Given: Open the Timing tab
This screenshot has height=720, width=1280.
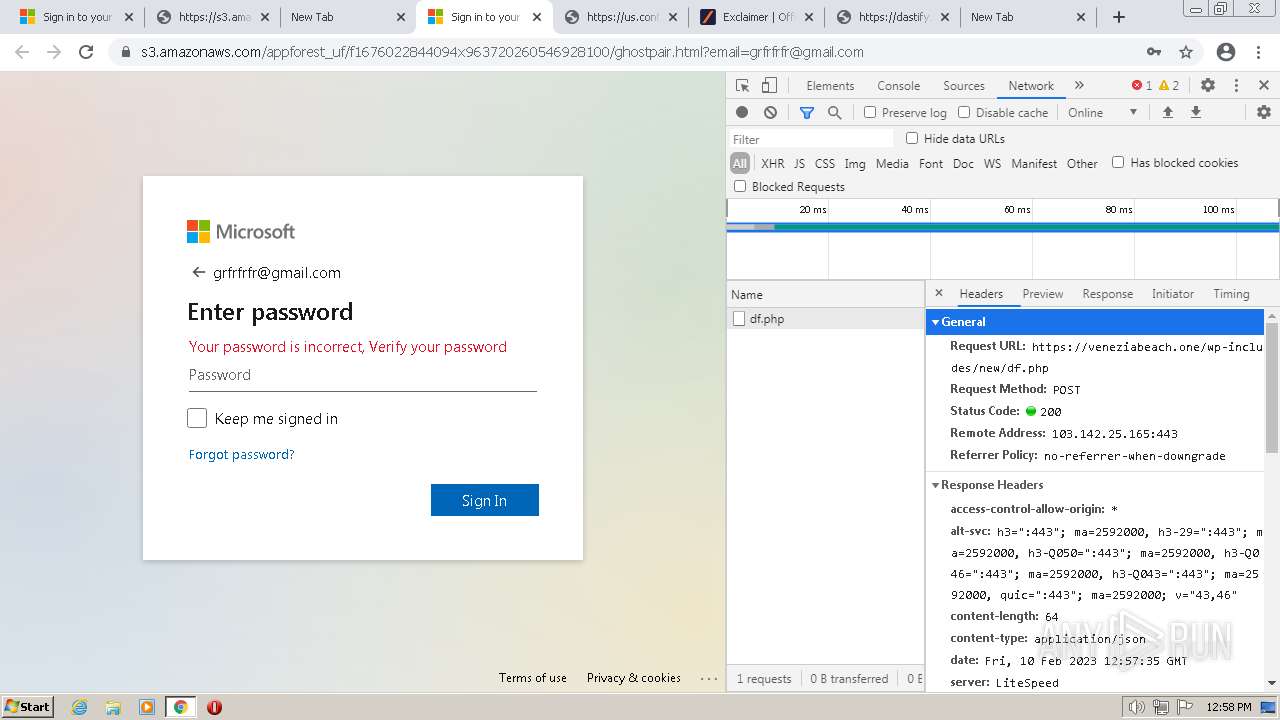Looking at the screenshot, I should coord(1231,294).
